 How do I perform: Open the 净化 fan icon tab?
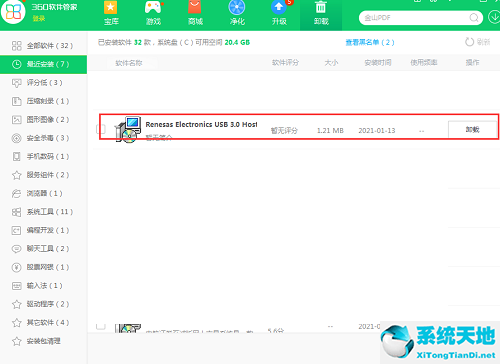click(237, 13)
